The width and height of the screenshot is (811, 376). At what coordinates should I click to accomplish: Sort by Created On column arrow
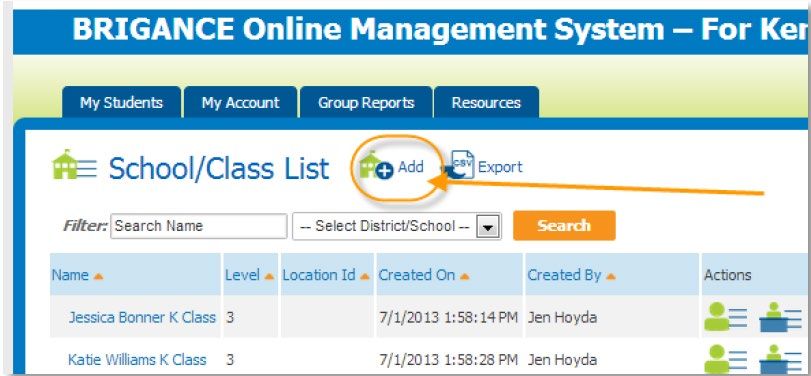pos(464,277)
